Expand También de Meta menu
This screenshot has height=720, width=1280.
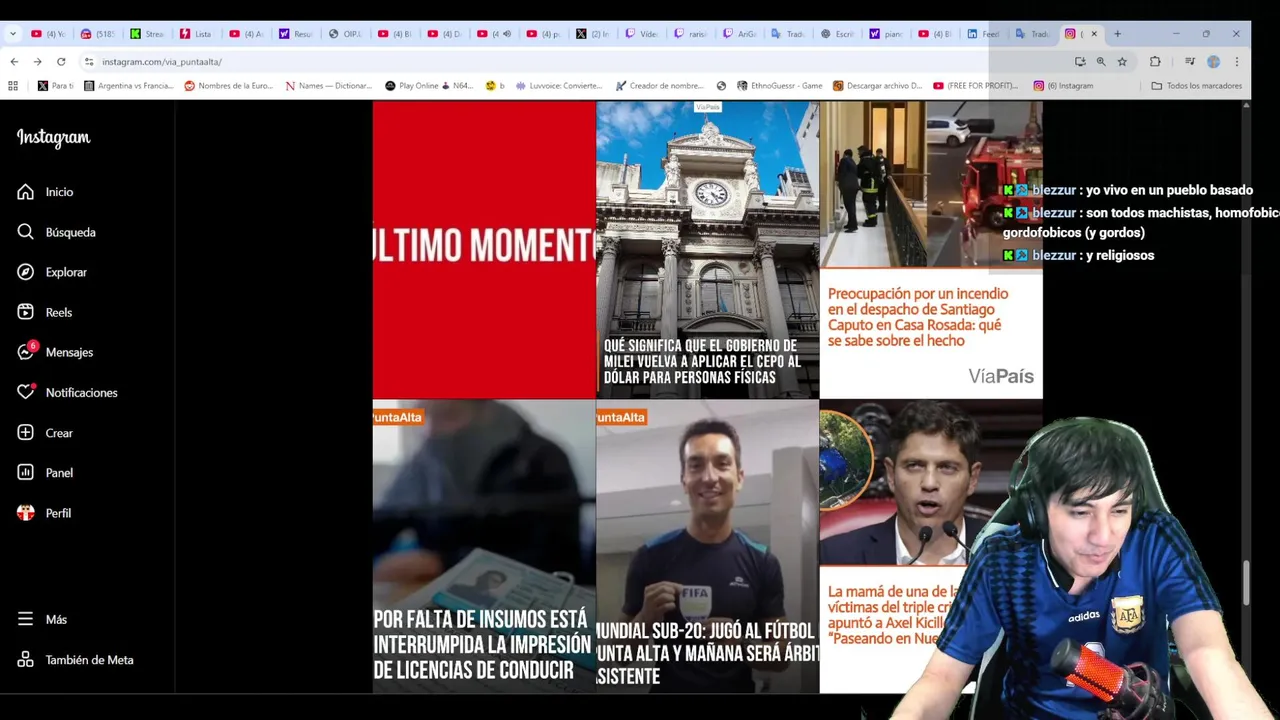75,660
